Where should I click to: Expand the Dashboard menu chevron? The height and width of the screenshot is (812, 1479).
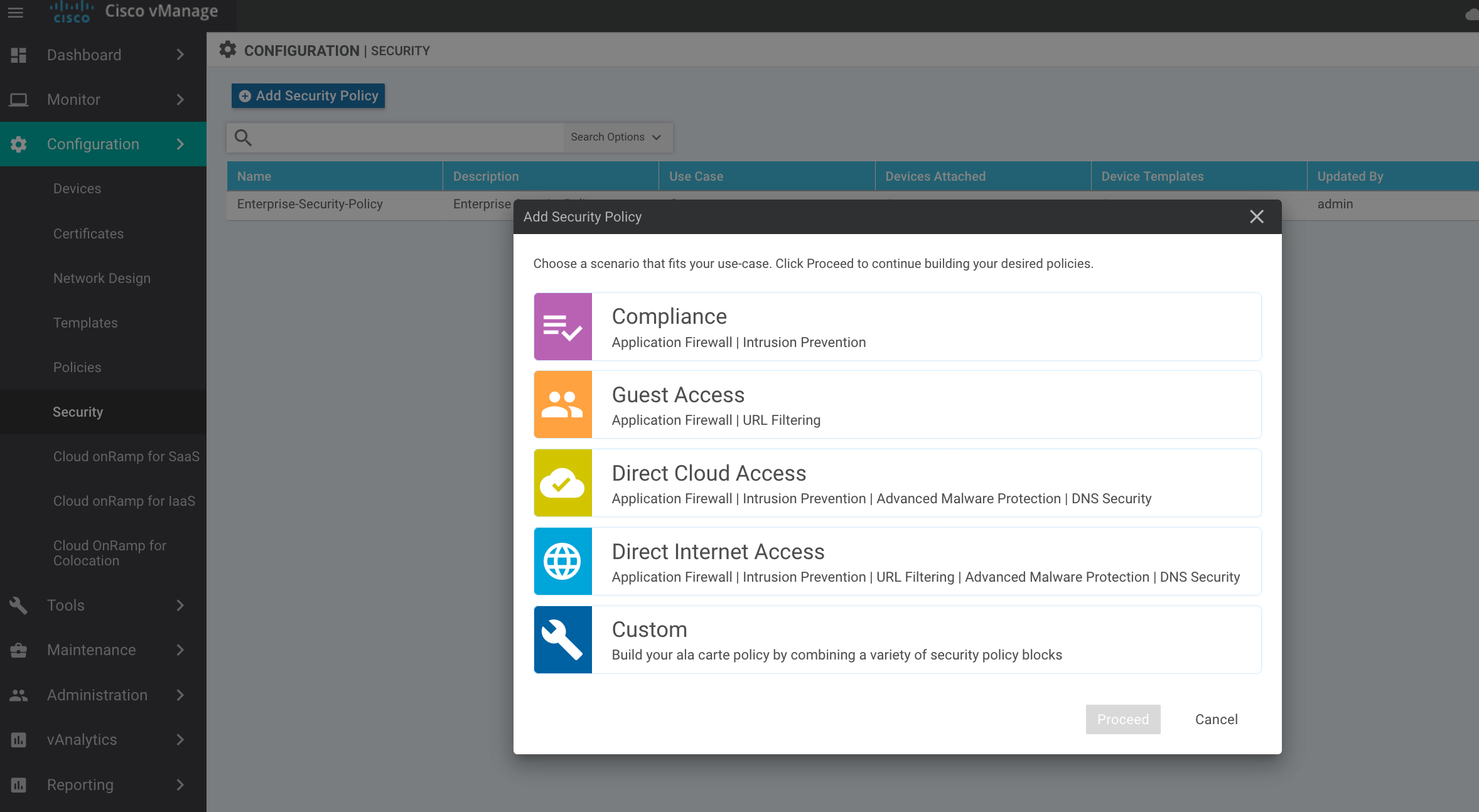coord(180,55)
